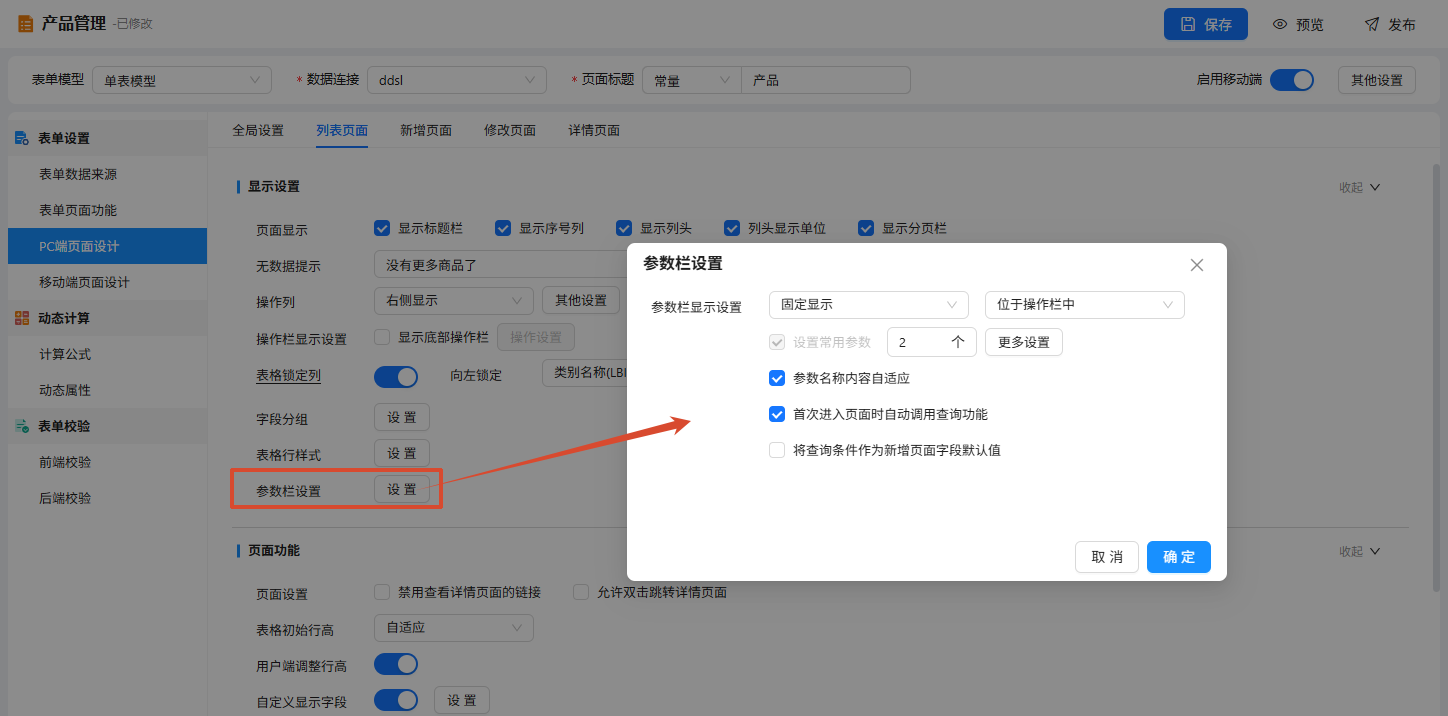Open 其他设置 in top bar
This screenshot has height=716, width=1448.
(x=1377, y=80)
